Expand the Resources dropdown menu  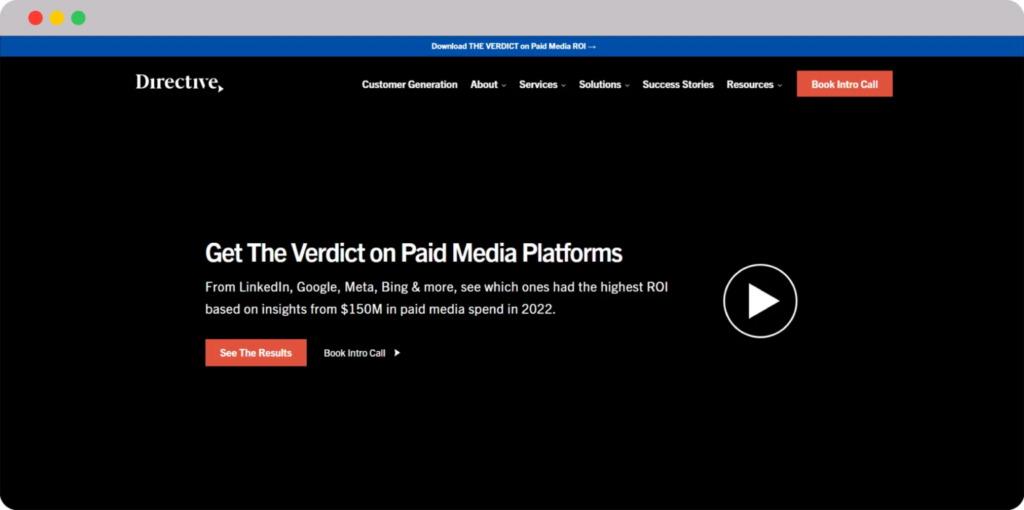tap(754, 85)
